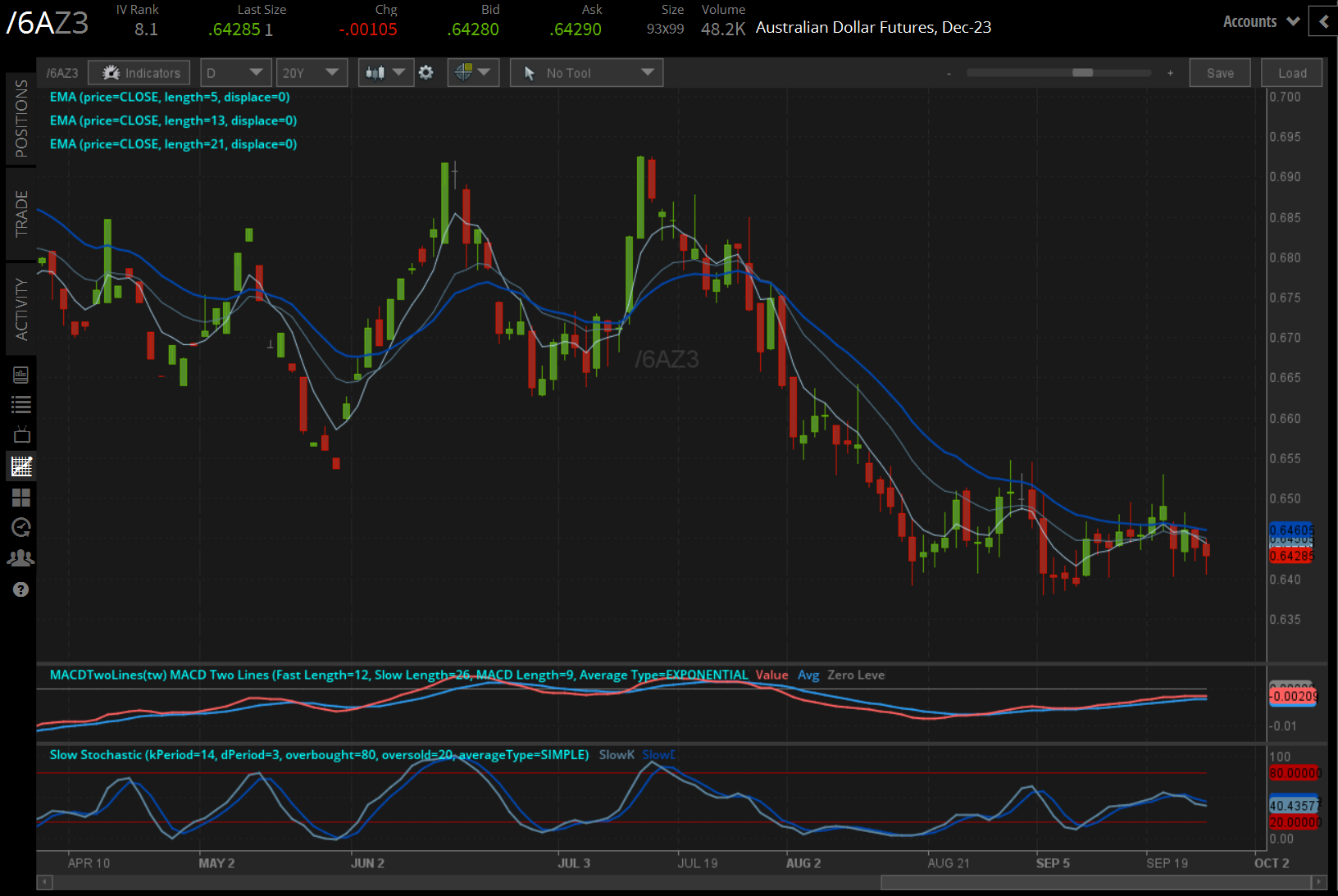Switch to the POSITIONS tab
Viewport: 1338px width, 896px height.
coord(21,119)
